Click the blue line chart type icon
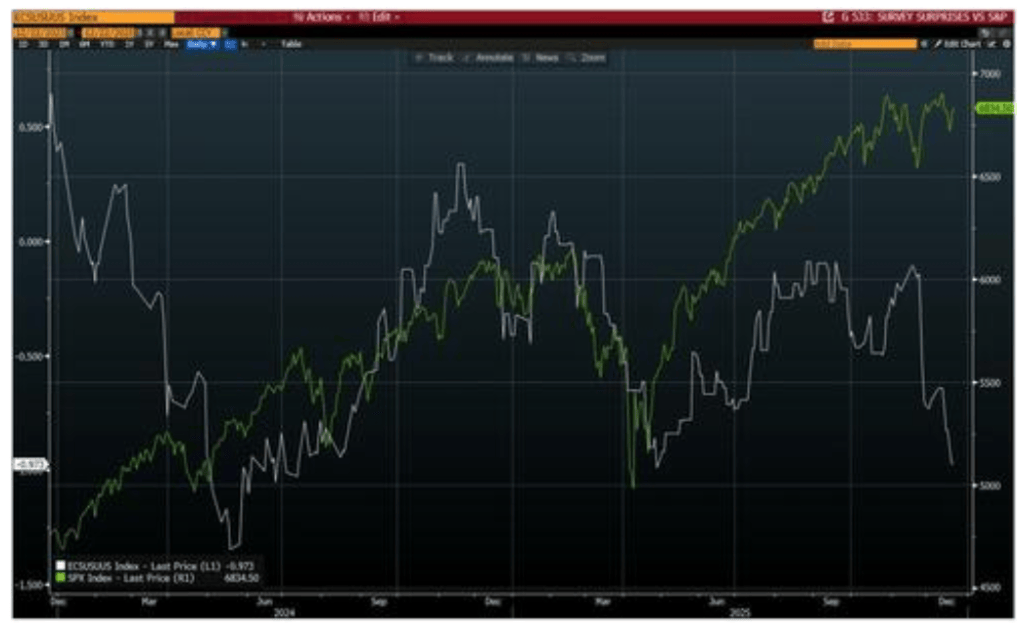Screen dimensions: 1024x628 pos(230,44)
